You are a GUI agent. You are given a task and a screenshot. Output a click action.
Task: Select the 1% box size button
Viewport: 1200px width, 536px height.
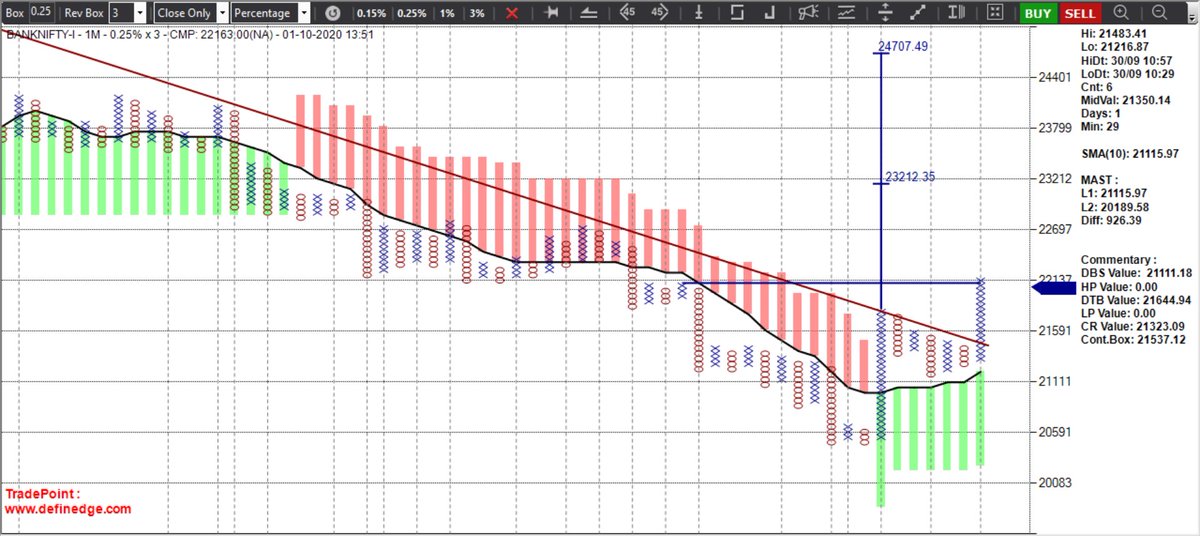click(447, 13)
